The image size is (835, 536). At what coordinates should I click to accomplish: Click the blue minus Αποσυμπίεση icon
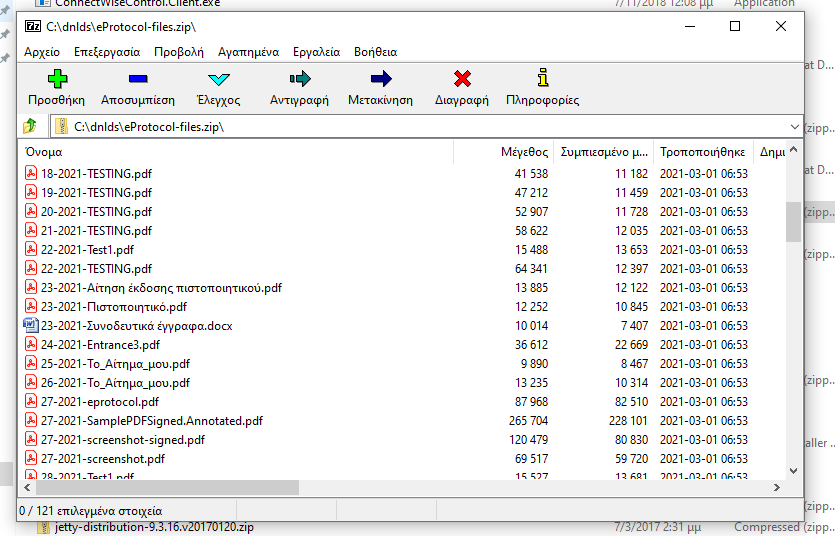(x=138, y=79)
